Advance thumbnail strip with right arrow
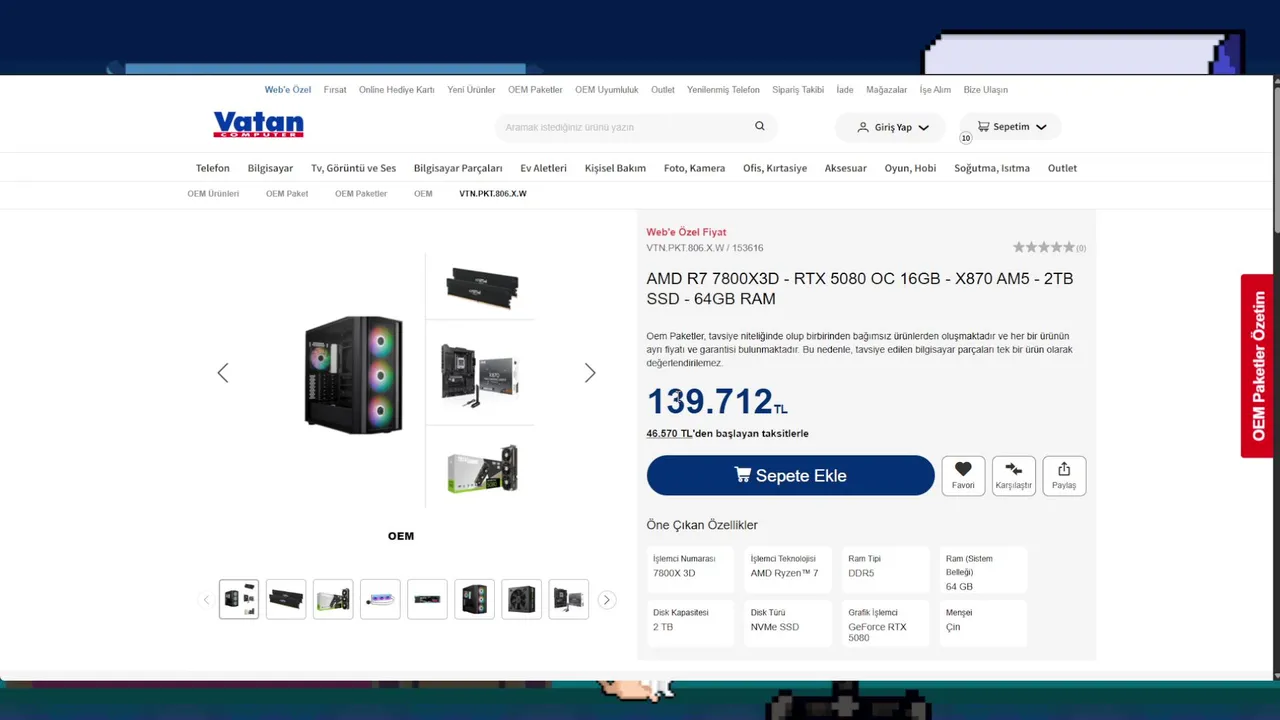This screenshot has width=1280, height=720. pyautogui.click(x=607, y=600)
